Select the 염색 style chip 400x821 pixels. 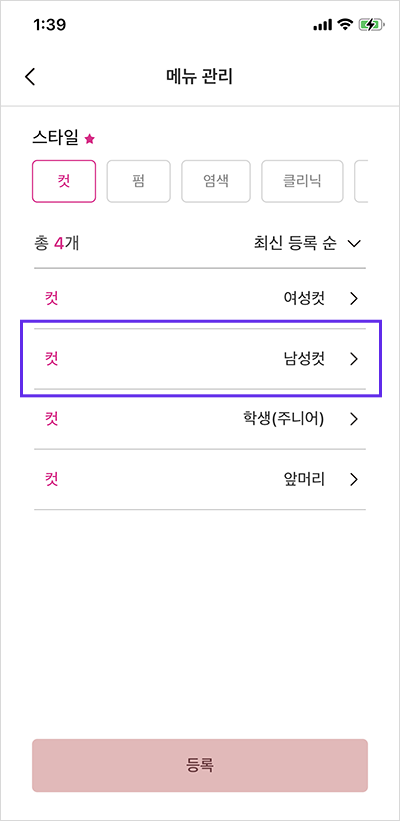(x=216, y=181)
